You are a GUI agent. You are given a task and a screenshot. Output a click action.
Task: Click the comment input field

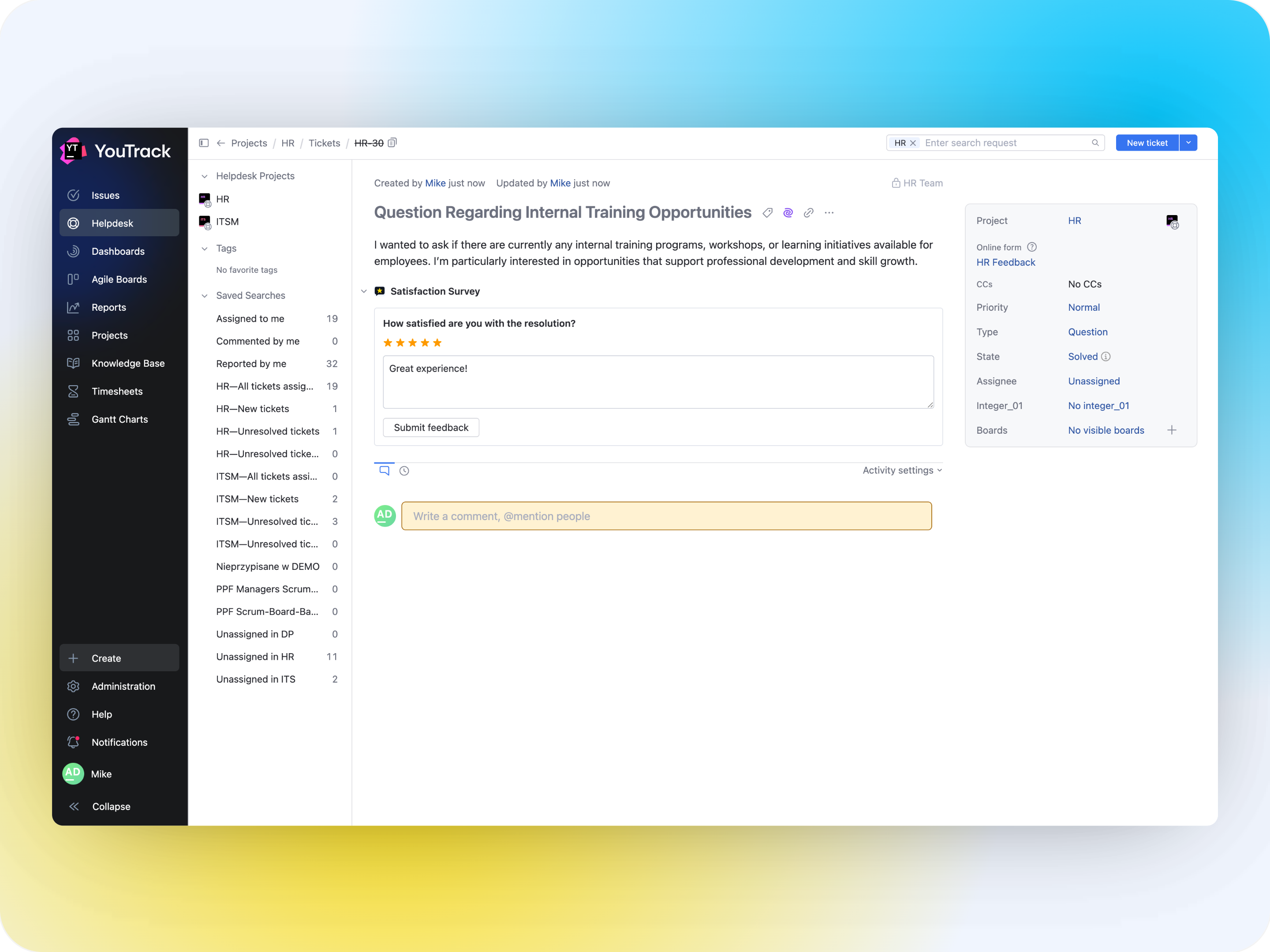pyautogui.click(x=666, y=516)
